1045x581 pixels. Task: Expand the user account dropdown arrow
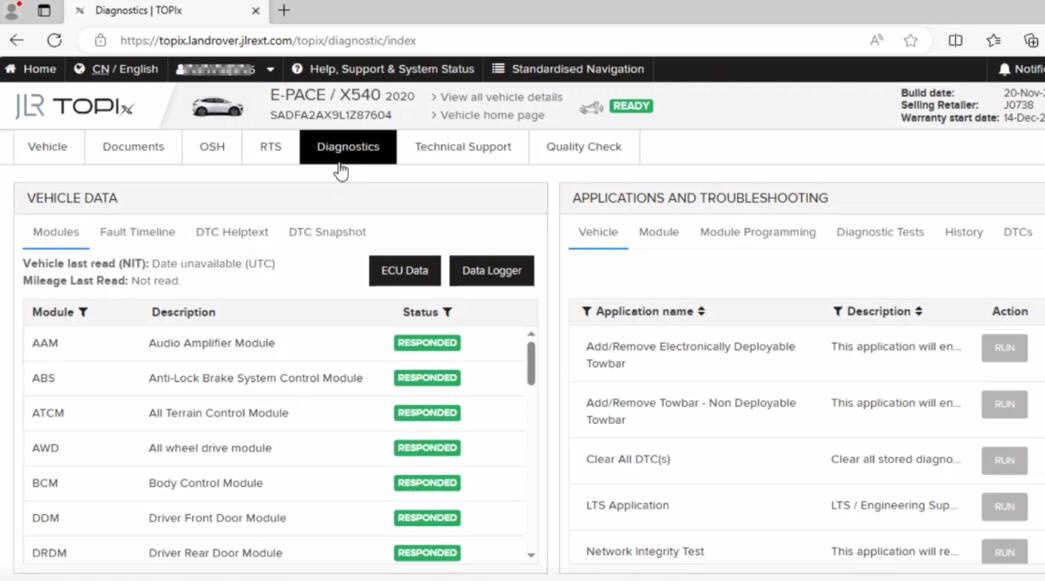[x=270, y=69]
